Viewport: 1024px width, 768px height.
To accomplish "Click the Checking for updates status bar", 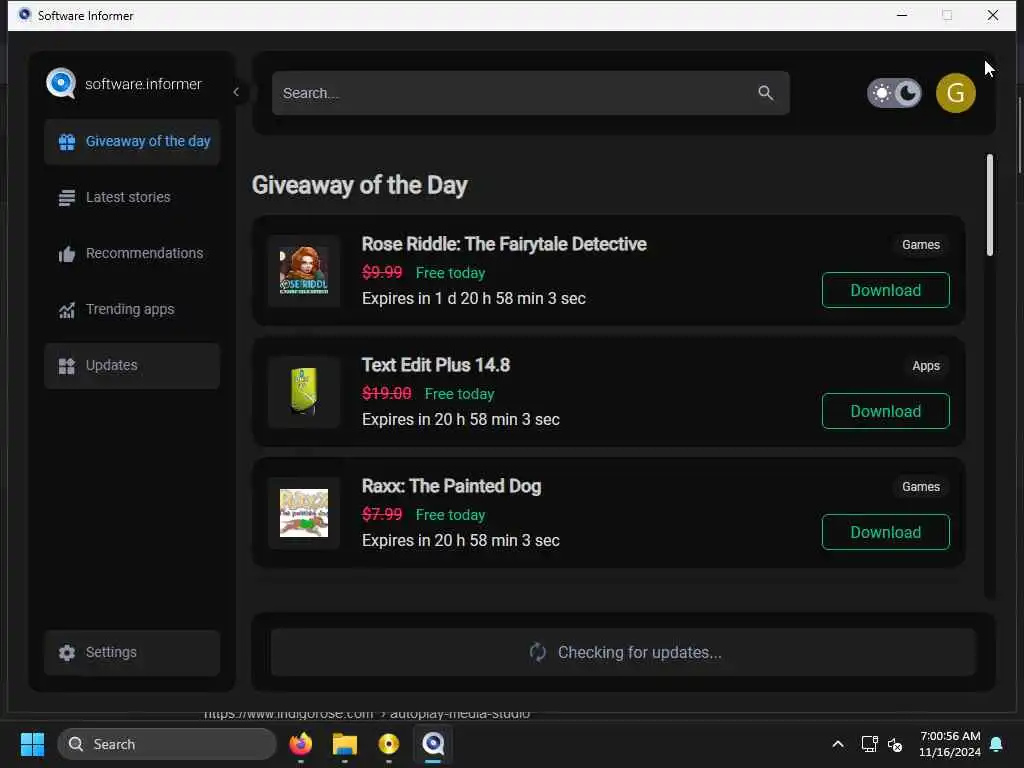I will [x=623, y=652].
